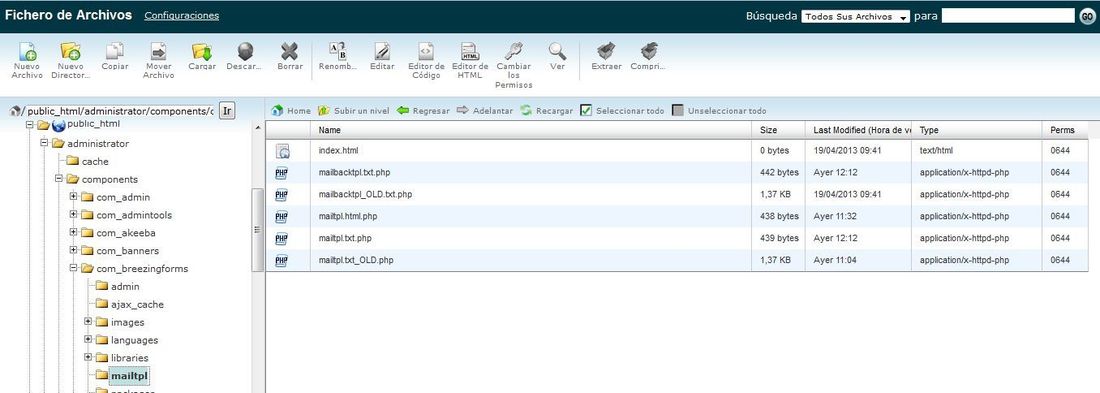Click 0644 perms of index.html row
The image size is (1100, 393).
point(1060,150)
